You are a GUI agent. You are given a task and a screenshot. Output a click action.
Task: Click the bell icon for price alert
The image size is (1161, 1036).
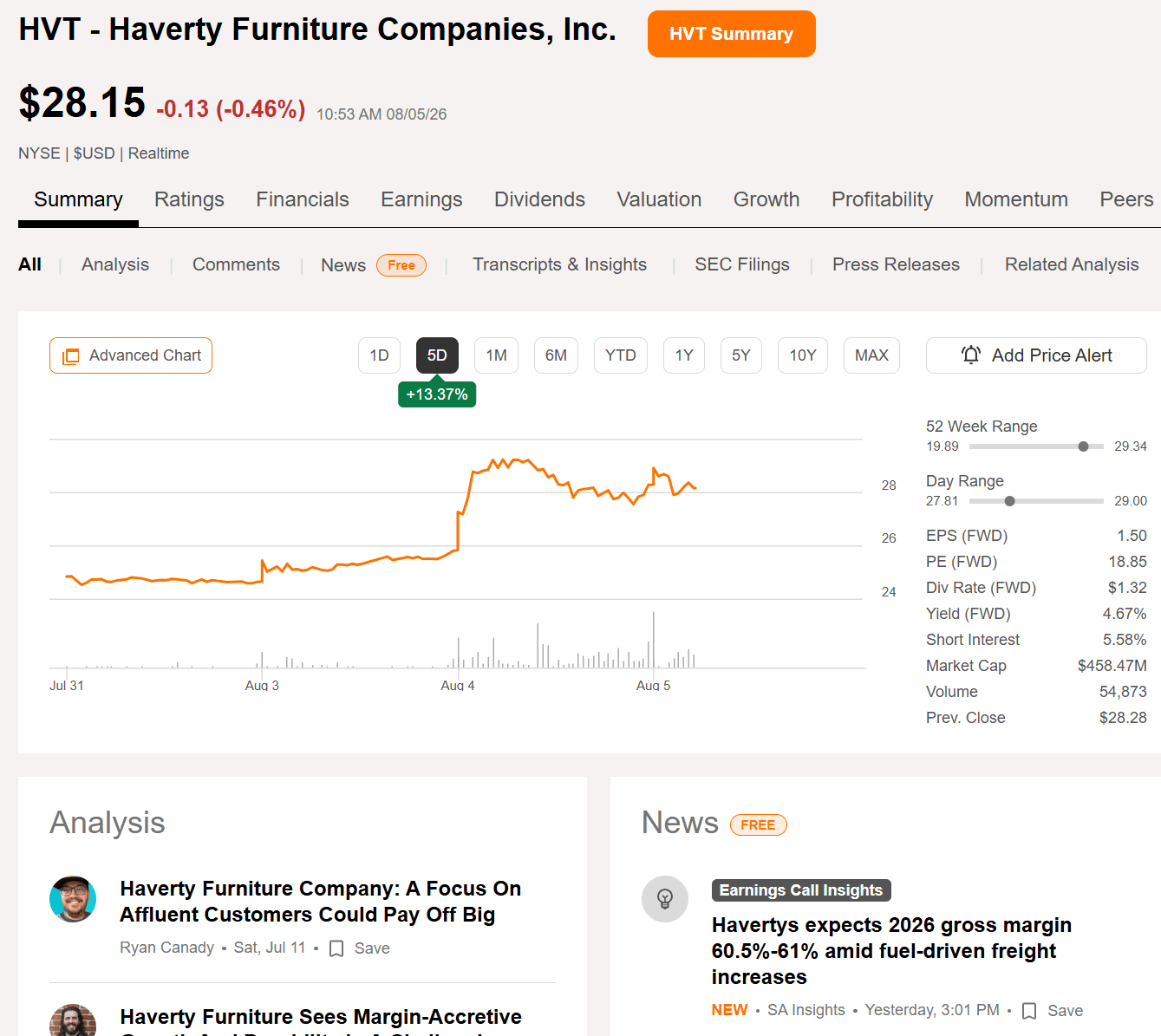[x=971, y=355]
